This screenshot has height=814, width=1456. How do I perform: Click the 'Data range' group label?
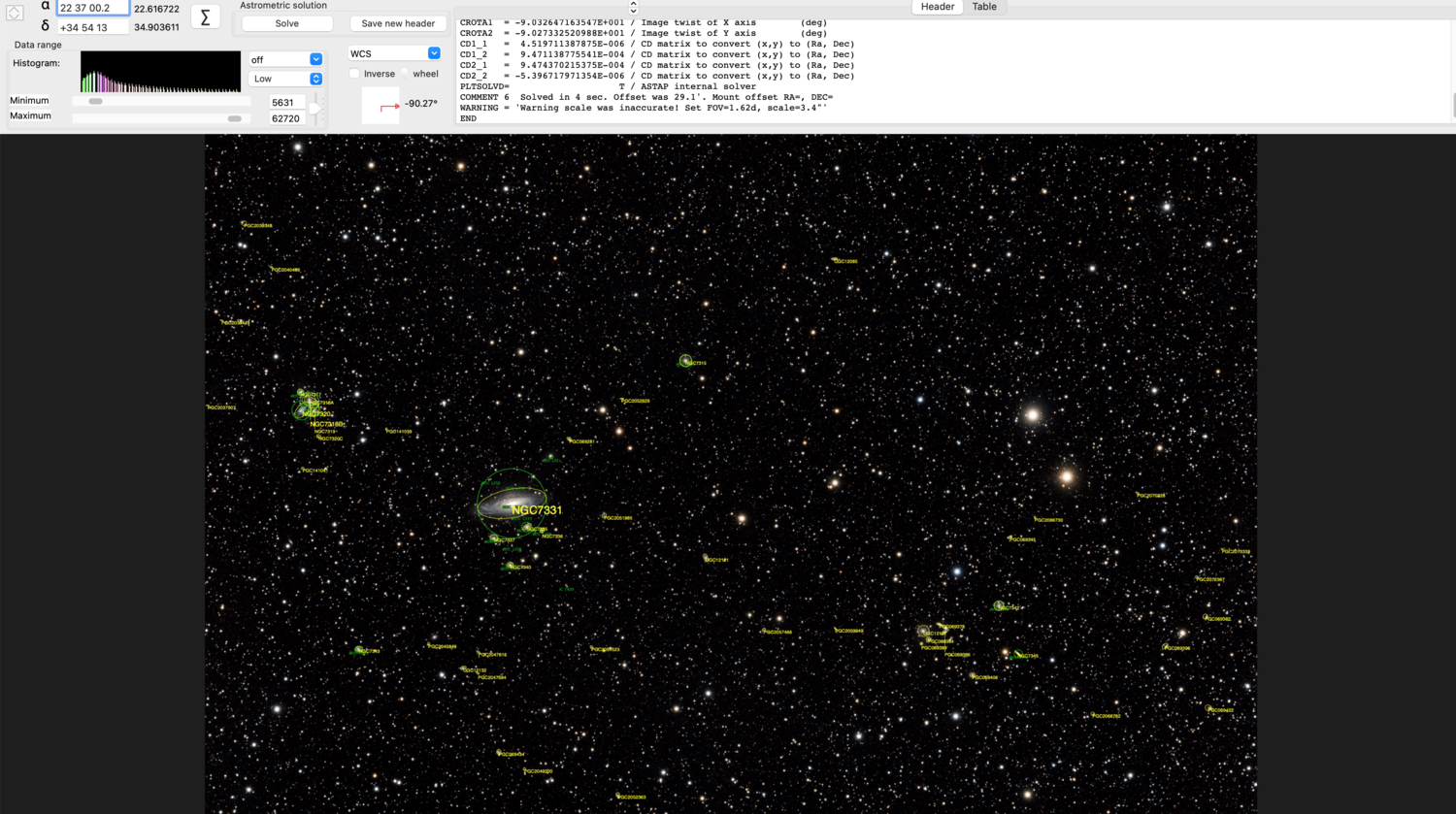(38, 45)
